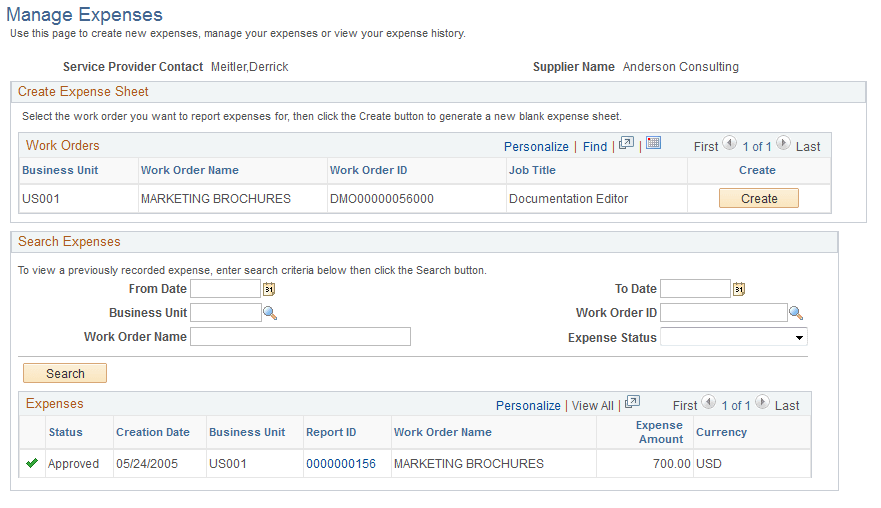Open the To Date calendar picker
881x508 pixels.
[739, 289]
